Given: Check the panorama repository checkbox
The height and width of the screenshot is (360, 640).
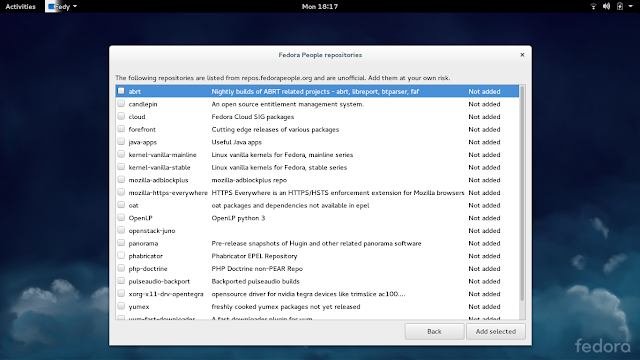Looking at the screenshot, I should [121, 243].
